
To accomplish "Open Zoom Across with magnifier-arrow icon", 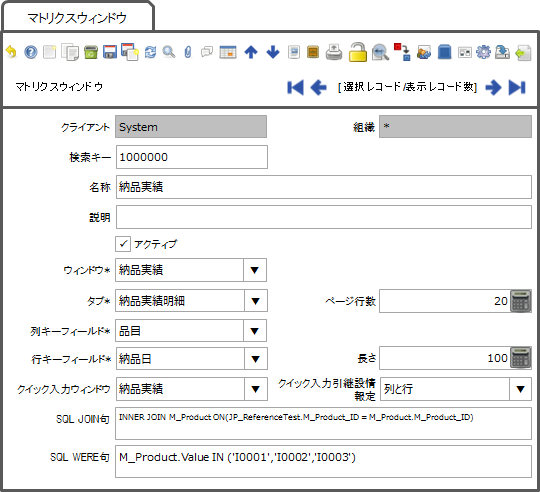I will (x=380, y=52).
